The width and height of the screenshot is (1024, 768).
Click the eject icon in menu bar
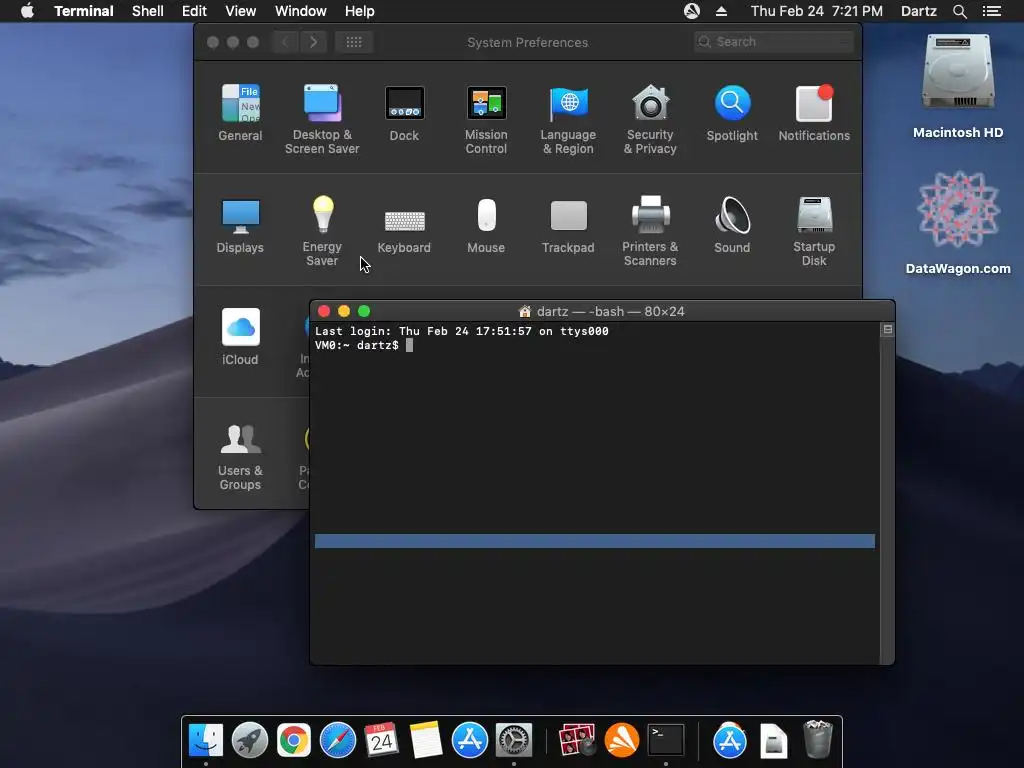(721, 11)
